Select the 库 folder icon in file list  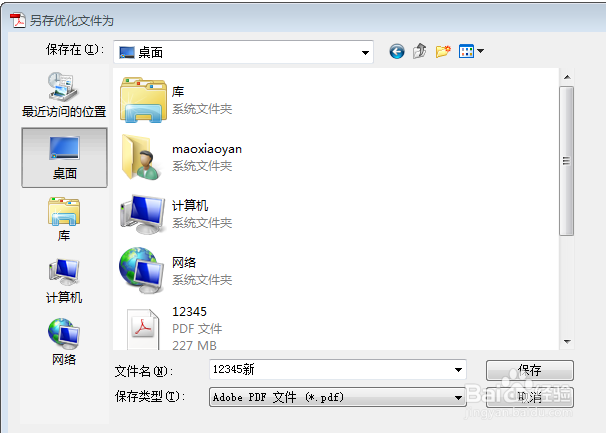click(143, 100)
